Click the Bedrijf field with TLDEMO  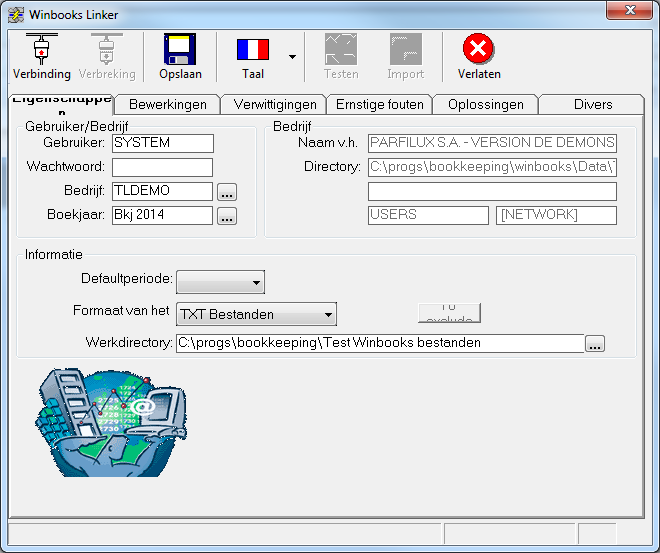tap(162, 191)
